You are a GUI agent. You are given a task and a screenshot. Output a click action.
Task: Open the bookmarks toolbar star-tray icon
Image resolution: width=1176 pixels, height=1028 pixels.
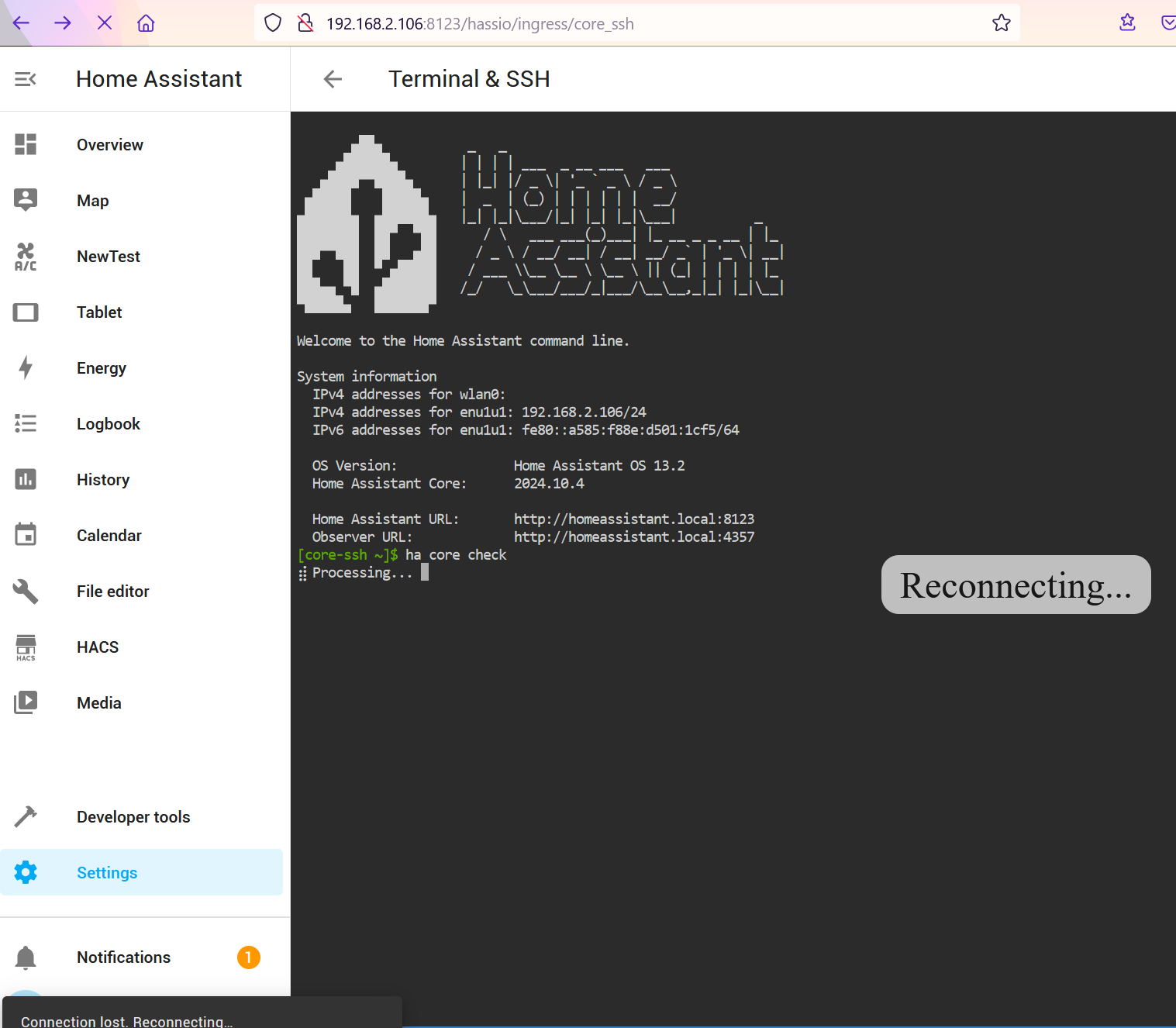coord(1128,22)
